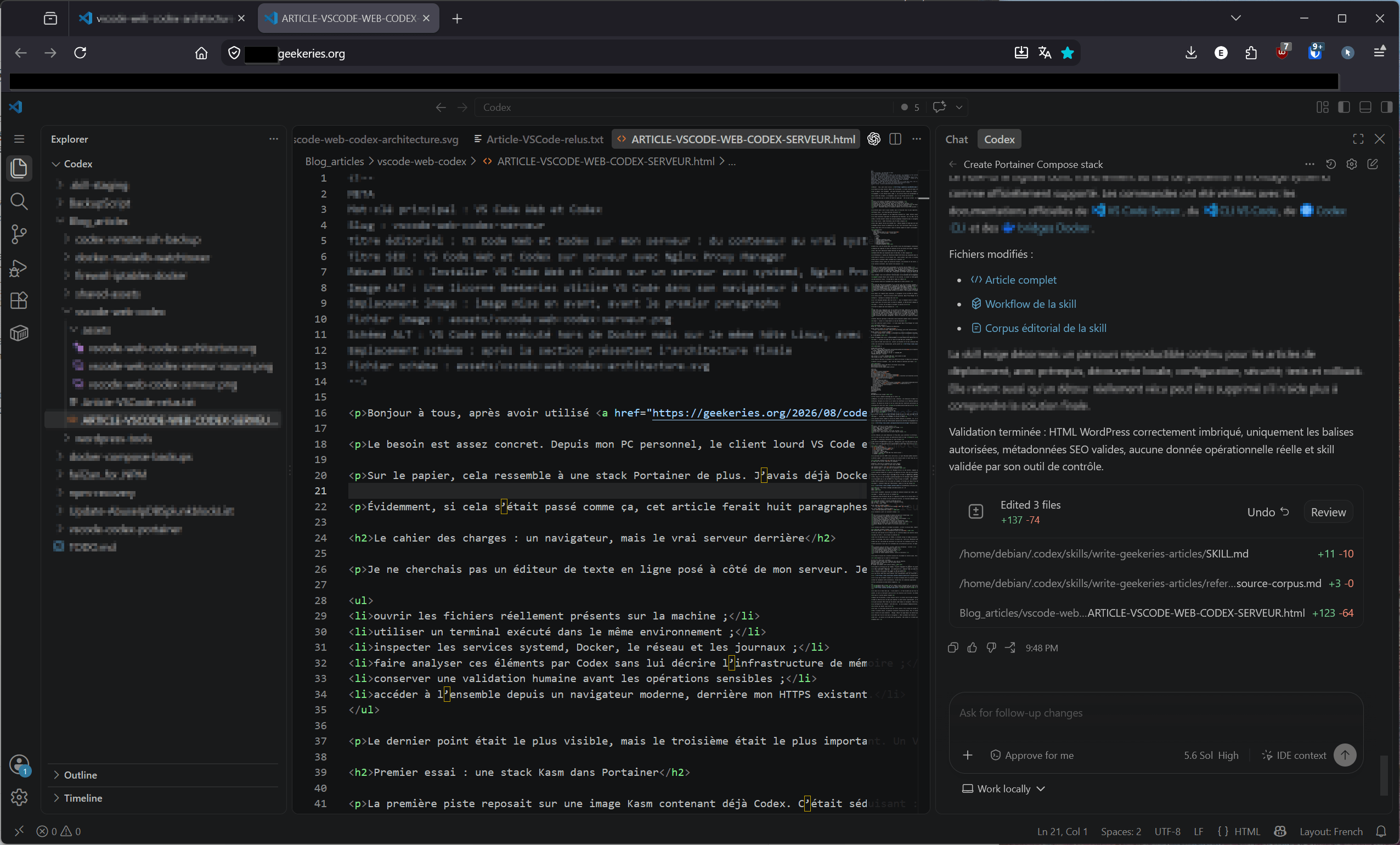Open the Work locally dropdown

point(1003,788)
